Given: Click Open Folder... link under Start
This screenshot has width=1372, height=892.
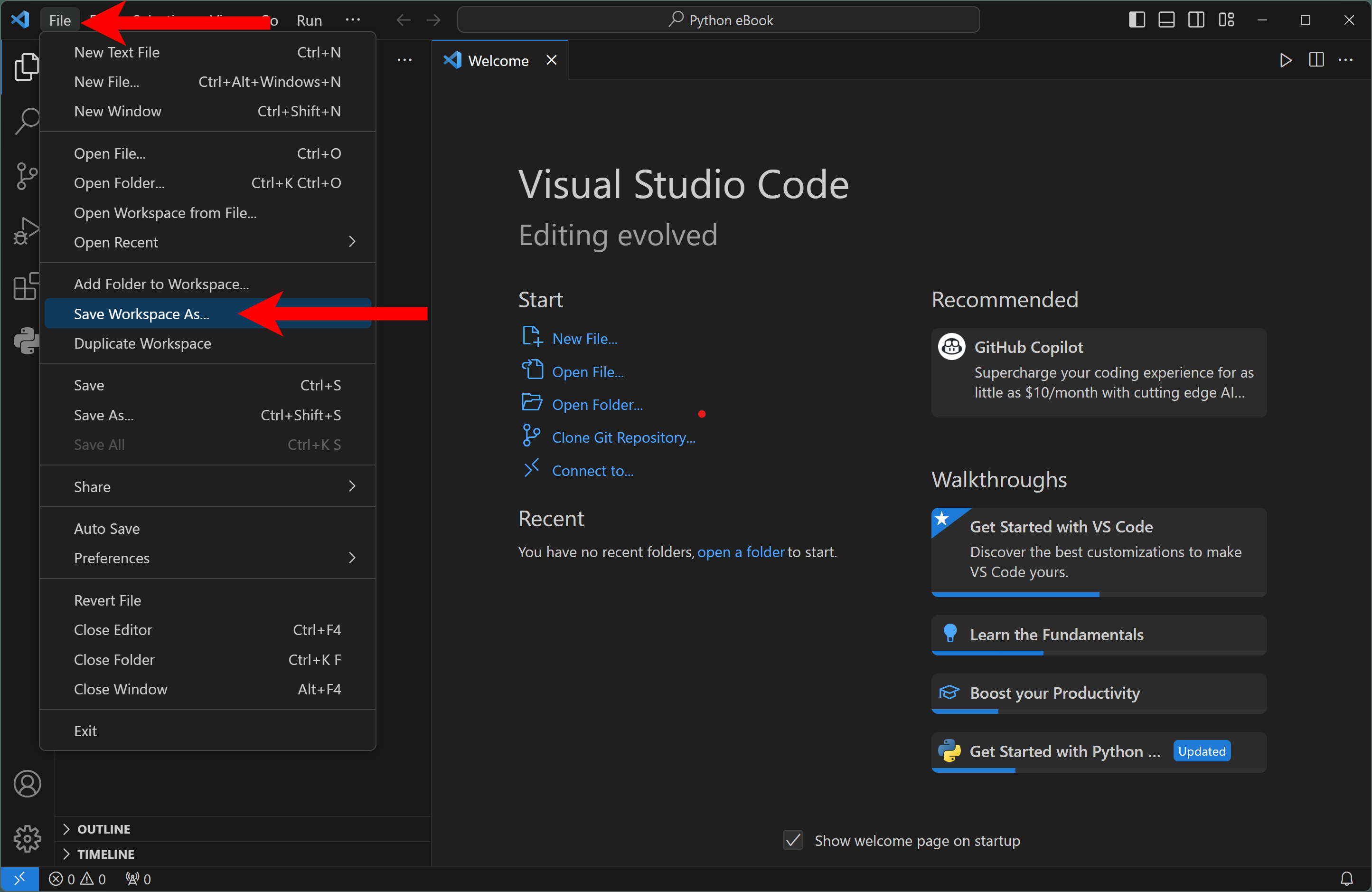Looking at the screenshot, I should pos(597,405).
